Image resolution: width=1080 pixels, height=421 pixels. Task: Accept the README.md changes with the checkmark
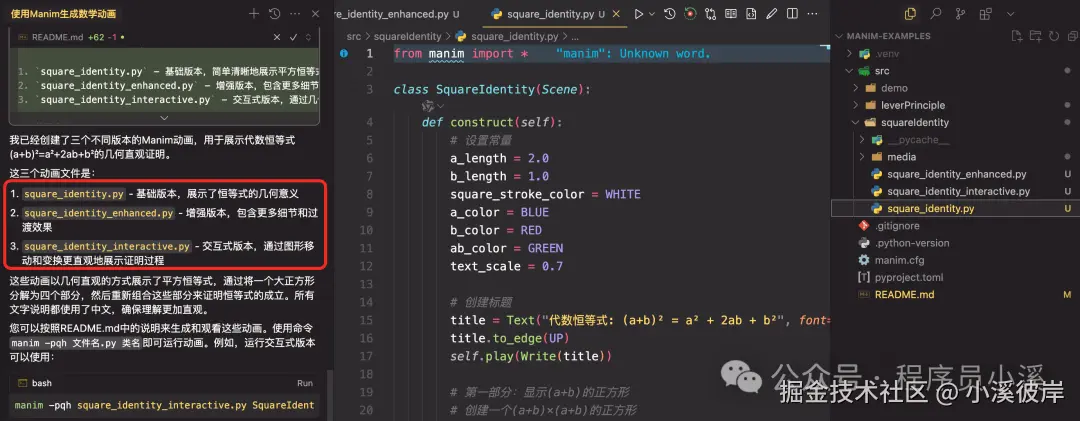(x=293, y=37)
